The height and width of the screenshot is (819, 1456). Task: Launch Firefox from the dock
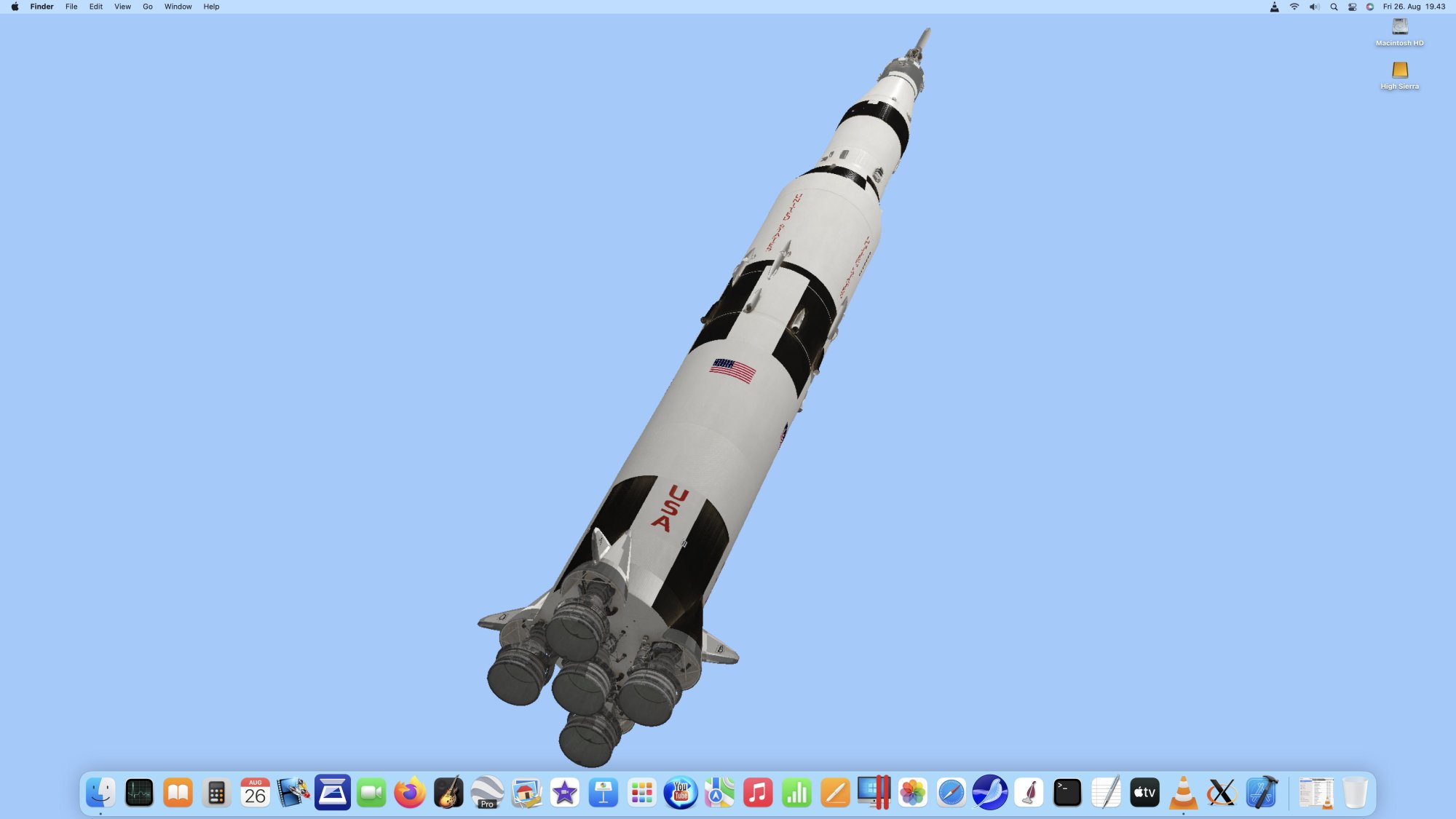[410, 793]
